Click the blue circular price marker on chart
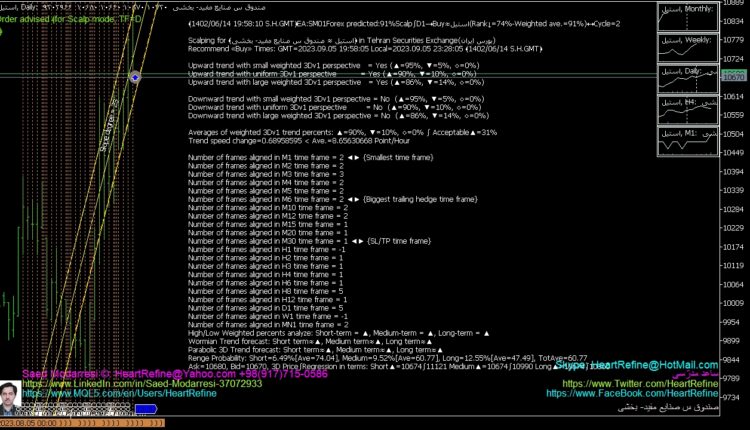 click(x=135, y=76)
